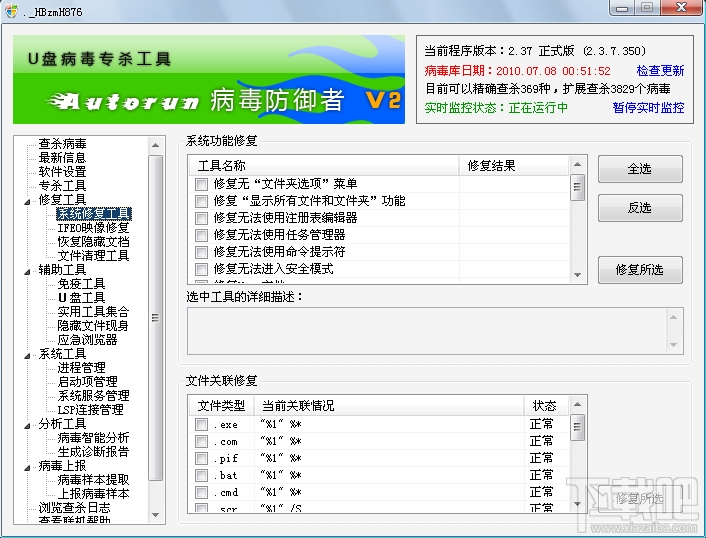Select 修复无法进入安全模式 checkbox
The height and width of the screenshot is (538, 706).
tap(201, 269)
